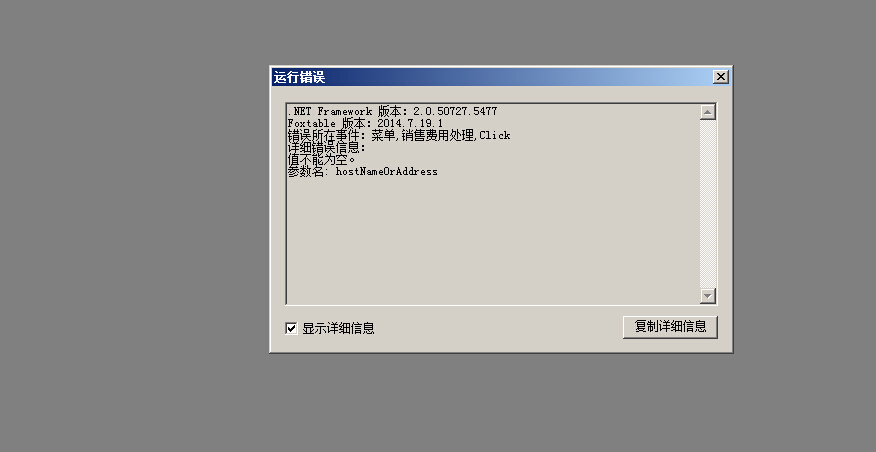Click the 显示详细信息 label text
Viewport: 876px width, 452px height.
tap(339, 329)
